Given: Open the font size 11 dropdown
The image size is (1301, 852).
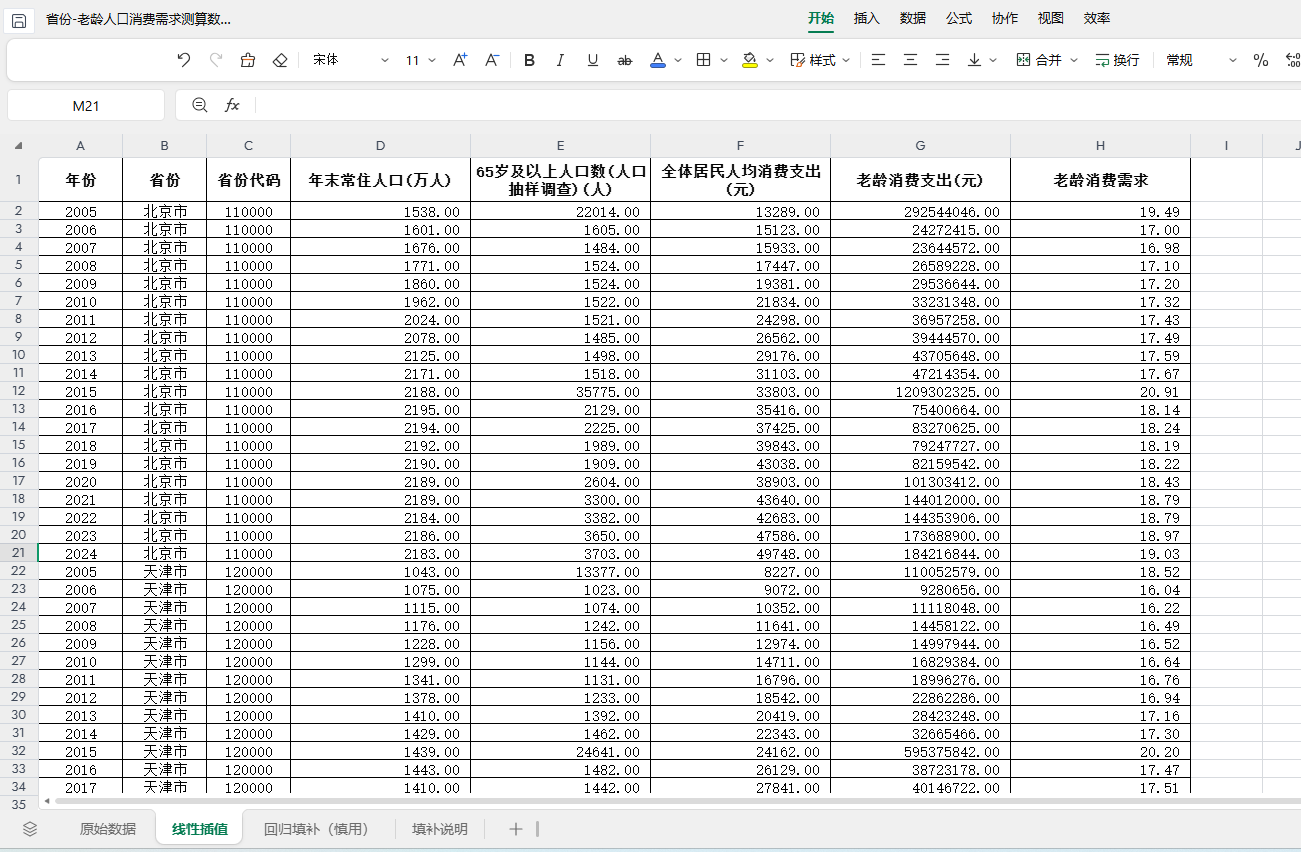Looking at the screenshot, I should point(421,60).
